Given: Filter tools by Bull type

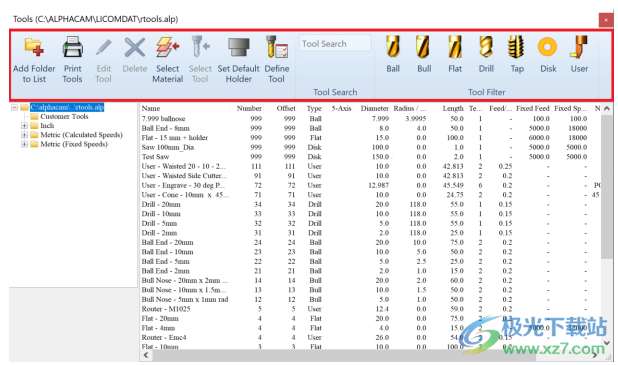Looking at the screenshot, I should 424,54.
